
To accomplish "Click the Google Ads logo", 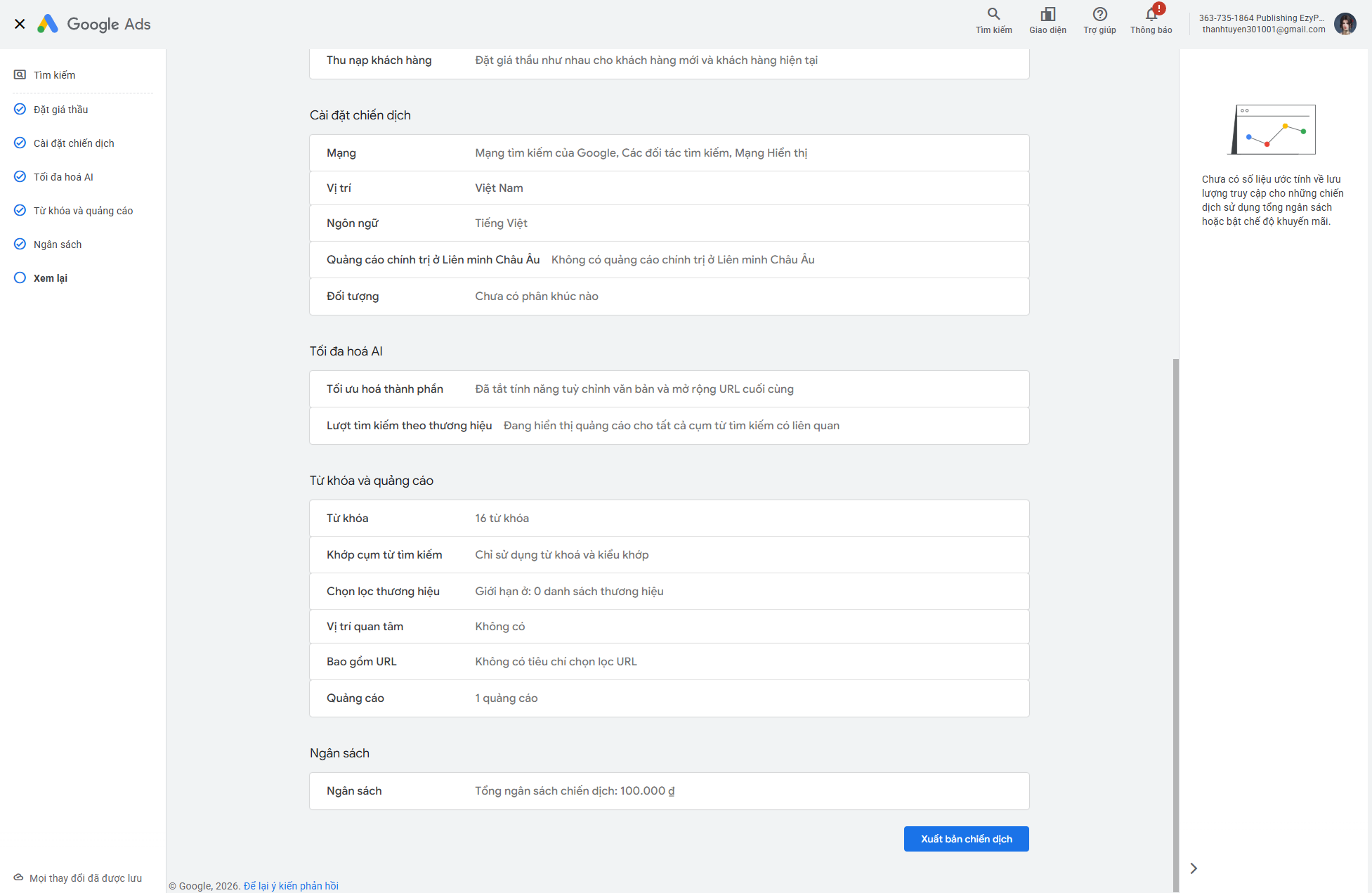I will [94, 24].
